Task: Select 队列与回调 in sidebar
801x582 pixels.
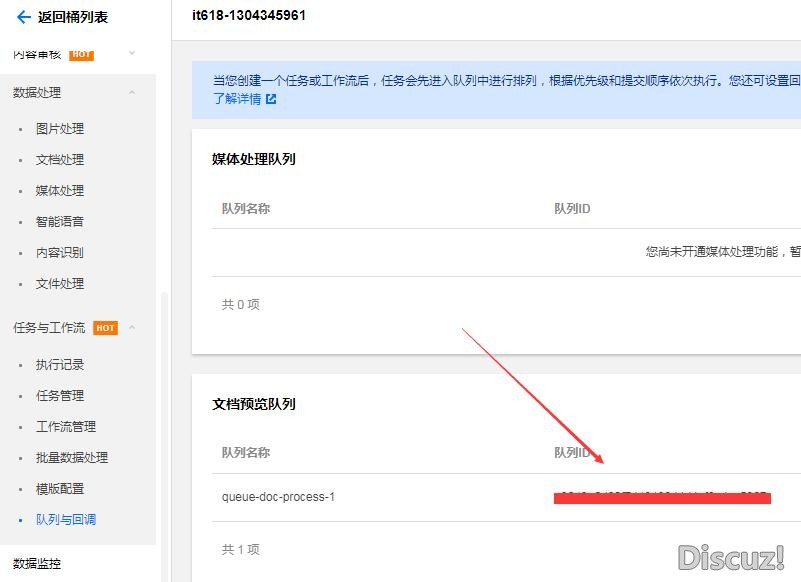Action: tap(66, 520)
